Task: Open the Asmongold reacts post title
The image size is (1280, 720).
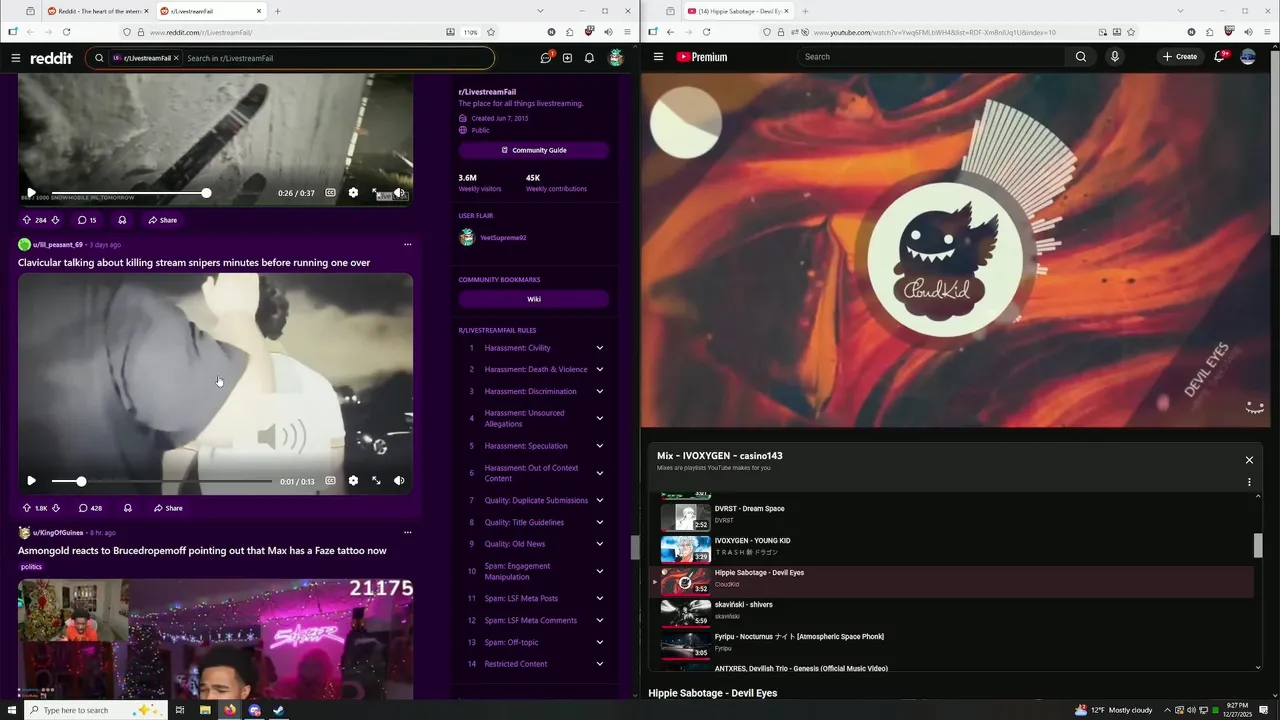Action: point(202,551)
